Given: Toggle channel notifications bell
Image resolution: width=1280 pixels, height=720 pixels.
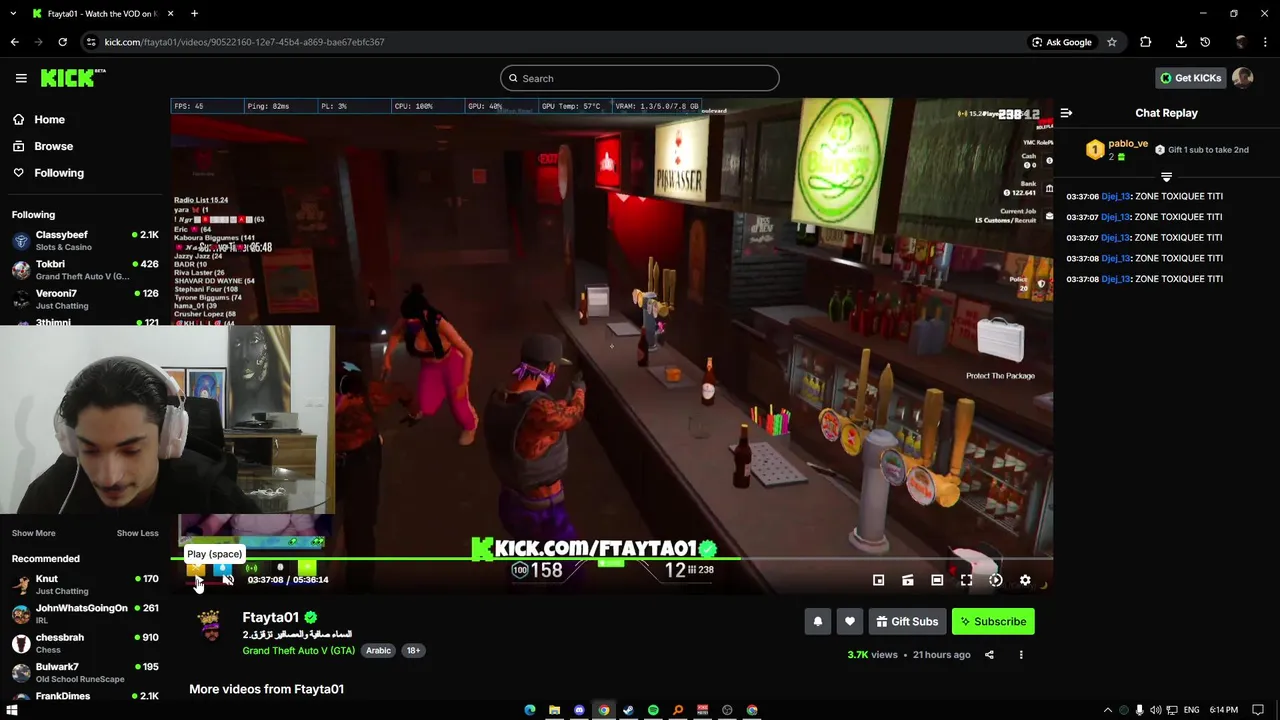Looking at the screenshot, I should [818, 621].
